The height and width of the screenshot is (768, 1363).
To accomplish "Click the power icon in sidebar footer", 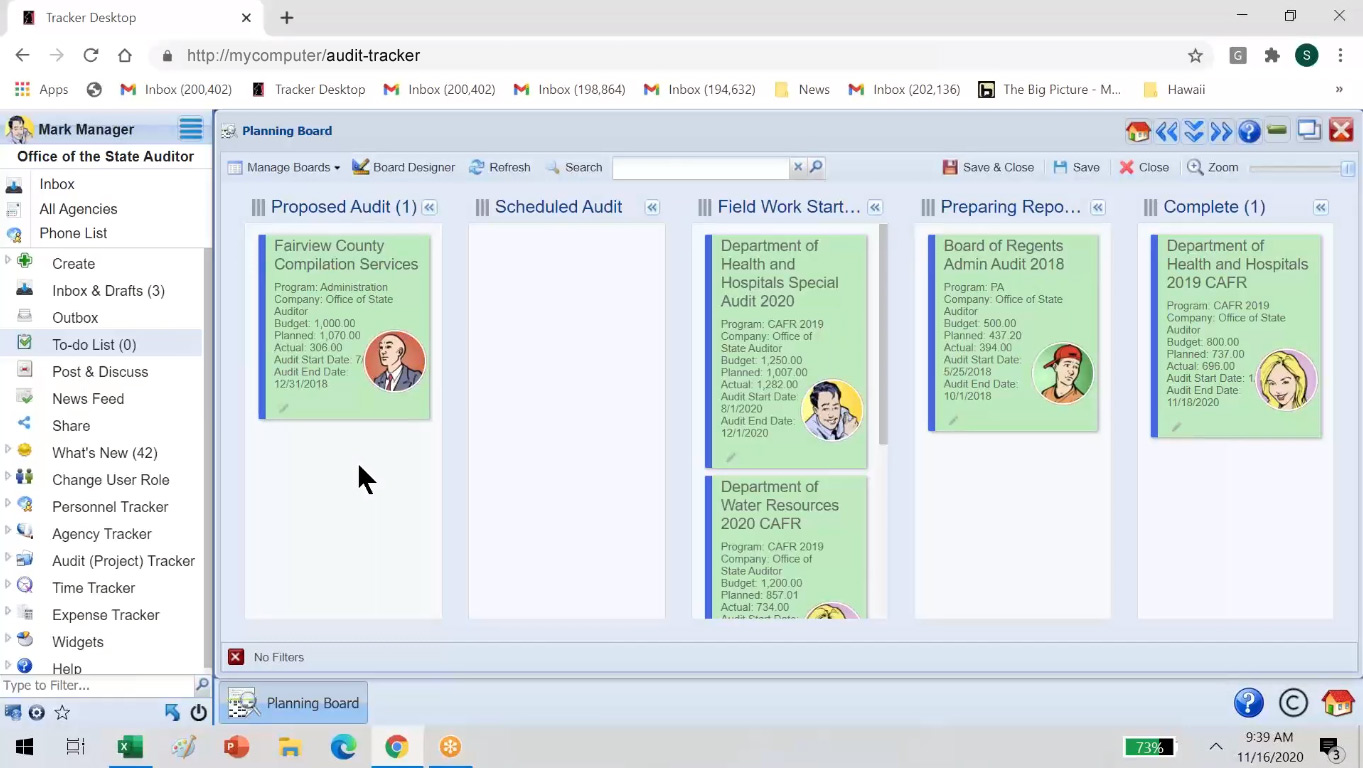I will (x=198, y=713).
